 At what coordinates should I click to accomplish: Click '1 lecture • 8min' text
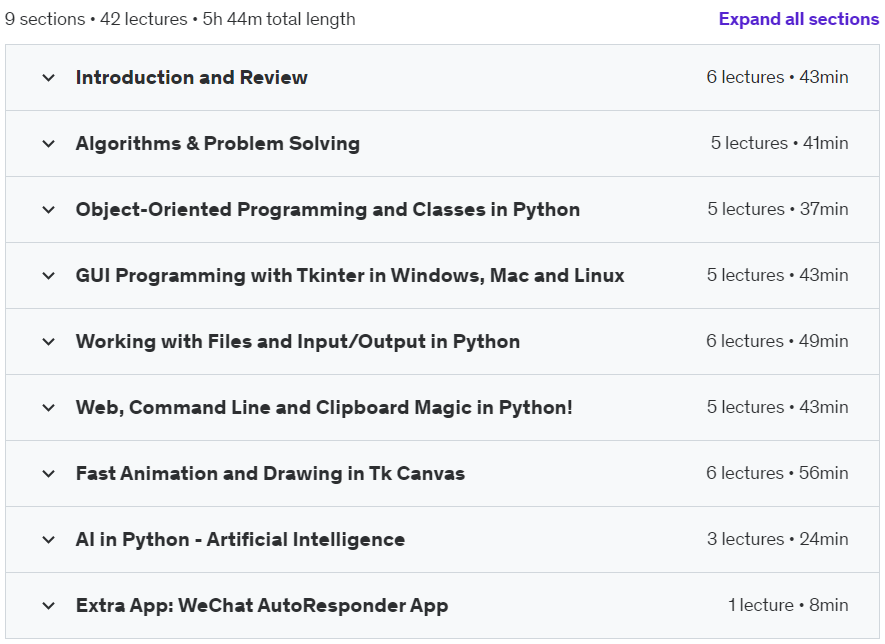coord(788,605)
